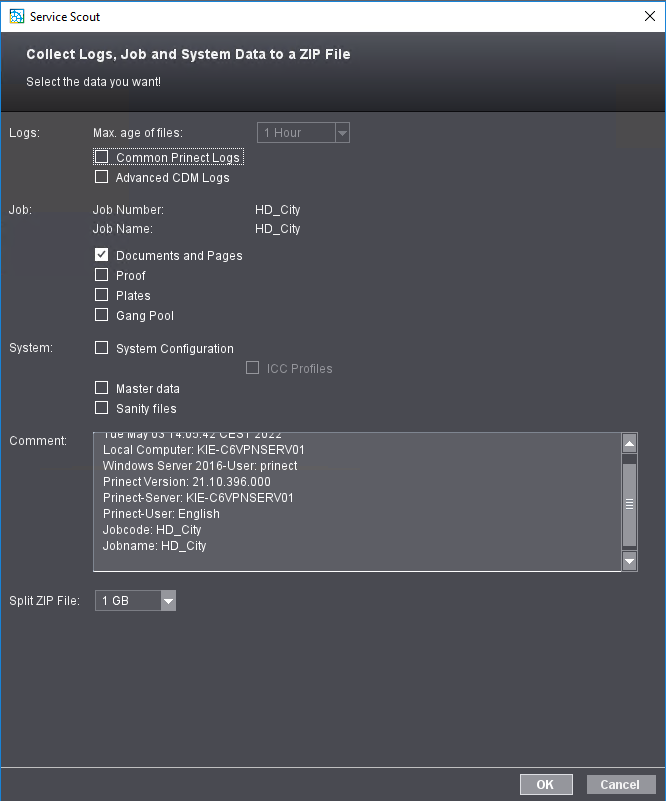Click the Comment scrollbar down arrow
Screen dimensions: 666x801
(x=629, y=562)
